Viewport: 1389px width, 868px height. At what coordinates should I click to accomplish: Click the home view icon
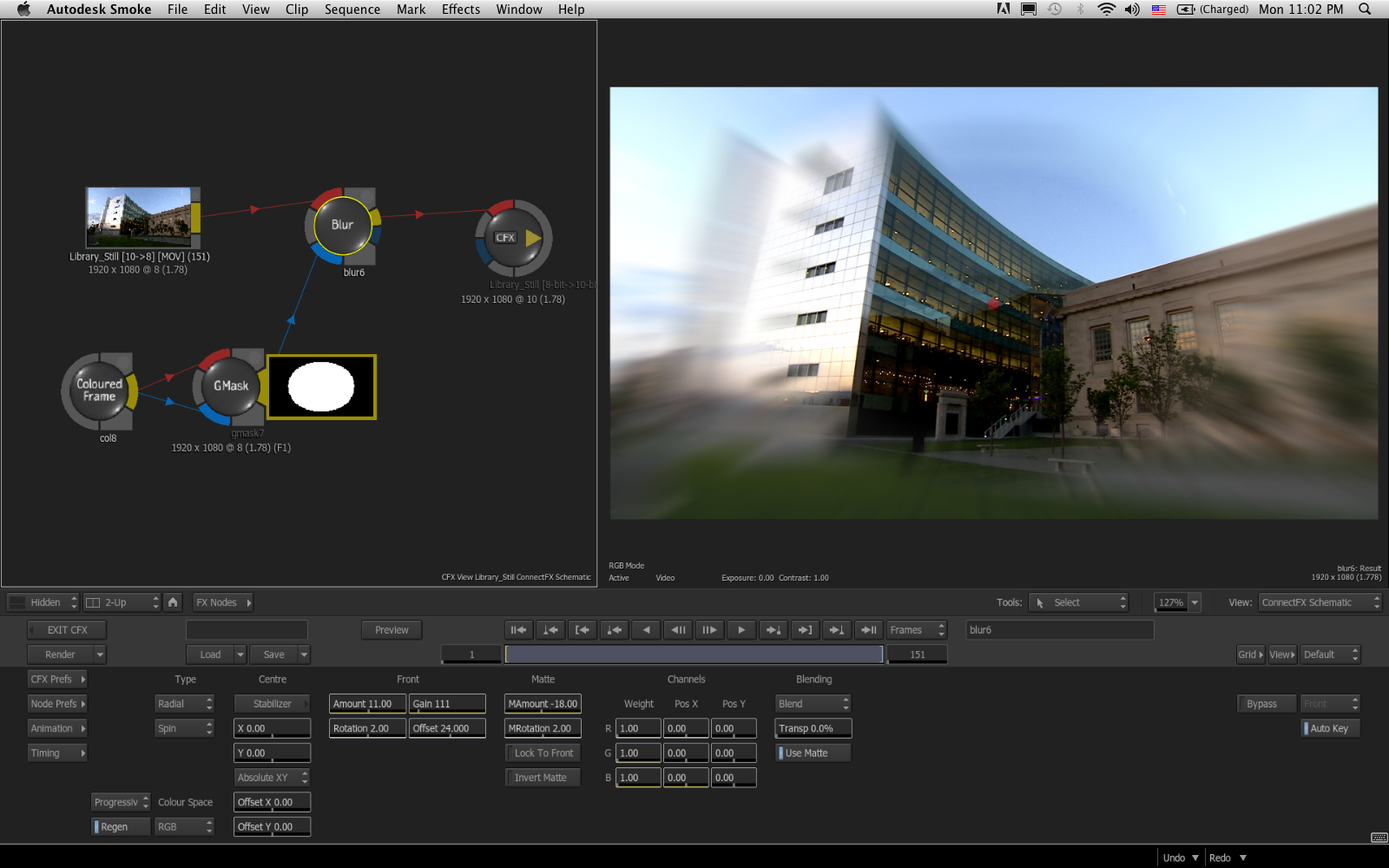pyautogui.click(x=173, y=602)
